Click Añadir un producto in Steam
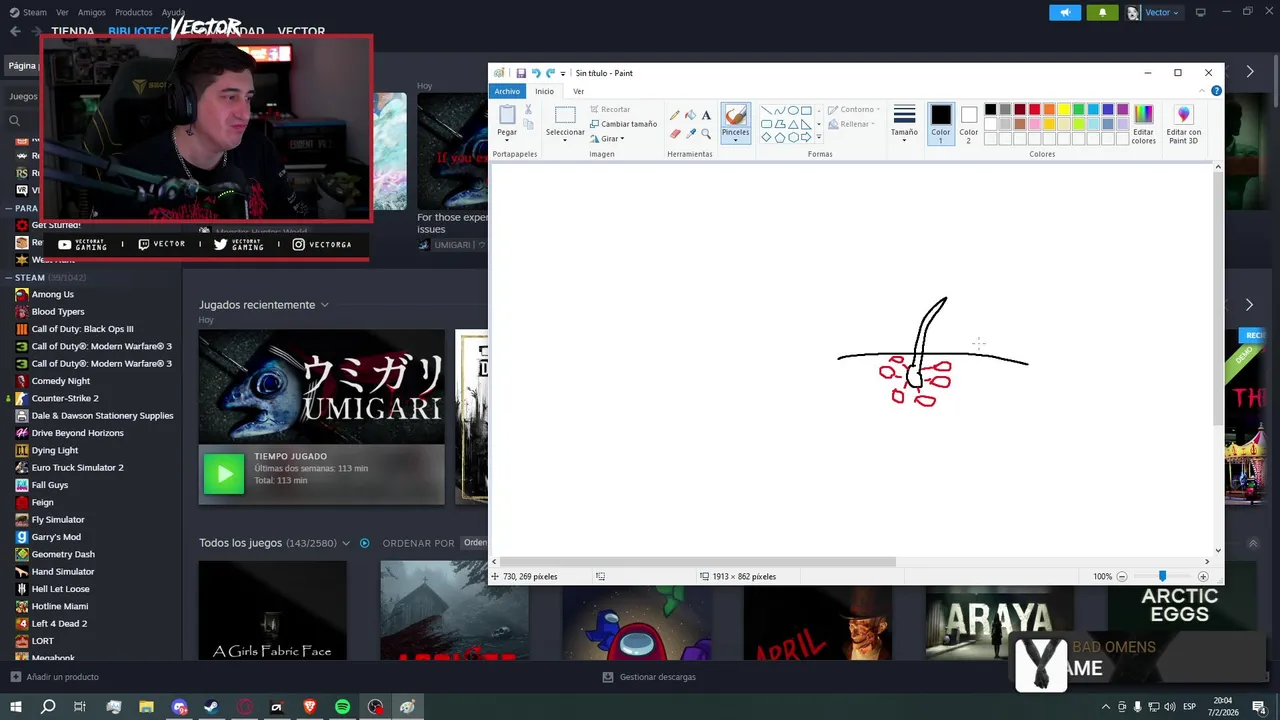Viewport: 1280px width, 720px height. (54, 677)
